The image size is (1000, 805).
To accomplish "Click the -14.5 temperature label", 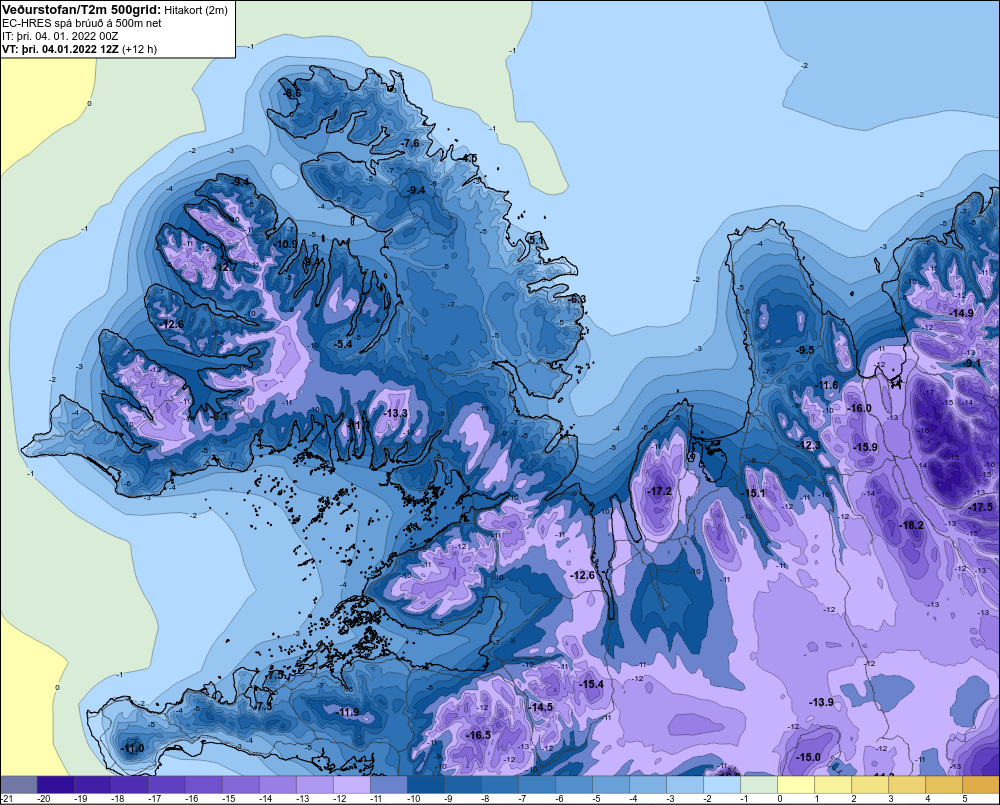I will tap(541, 707).
